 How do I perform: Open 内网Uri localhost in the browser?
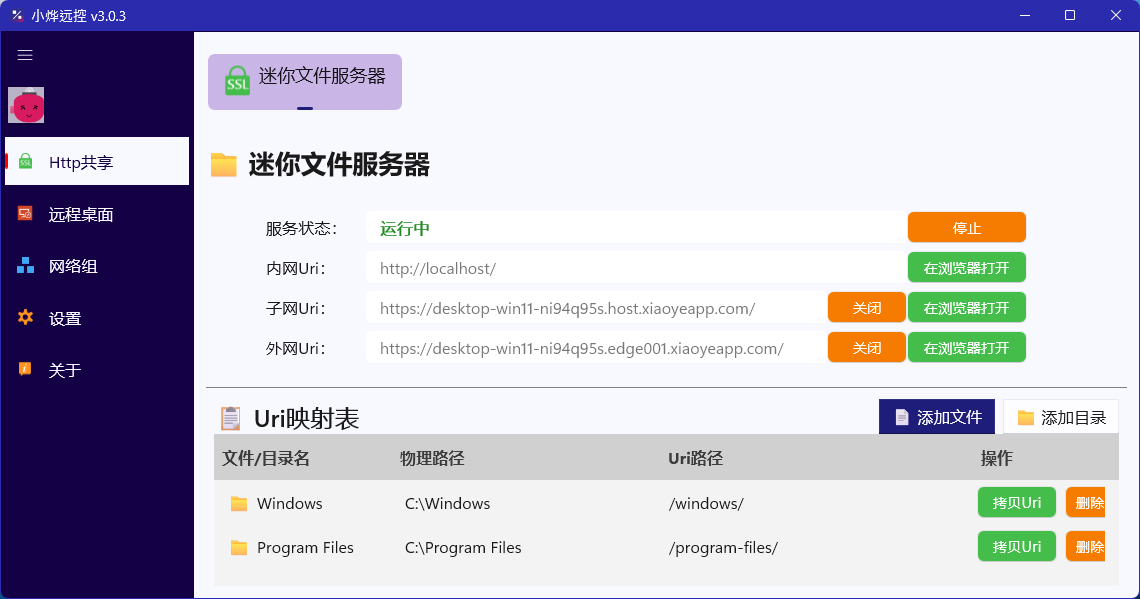pyautogui.click(x=966, y=268)
